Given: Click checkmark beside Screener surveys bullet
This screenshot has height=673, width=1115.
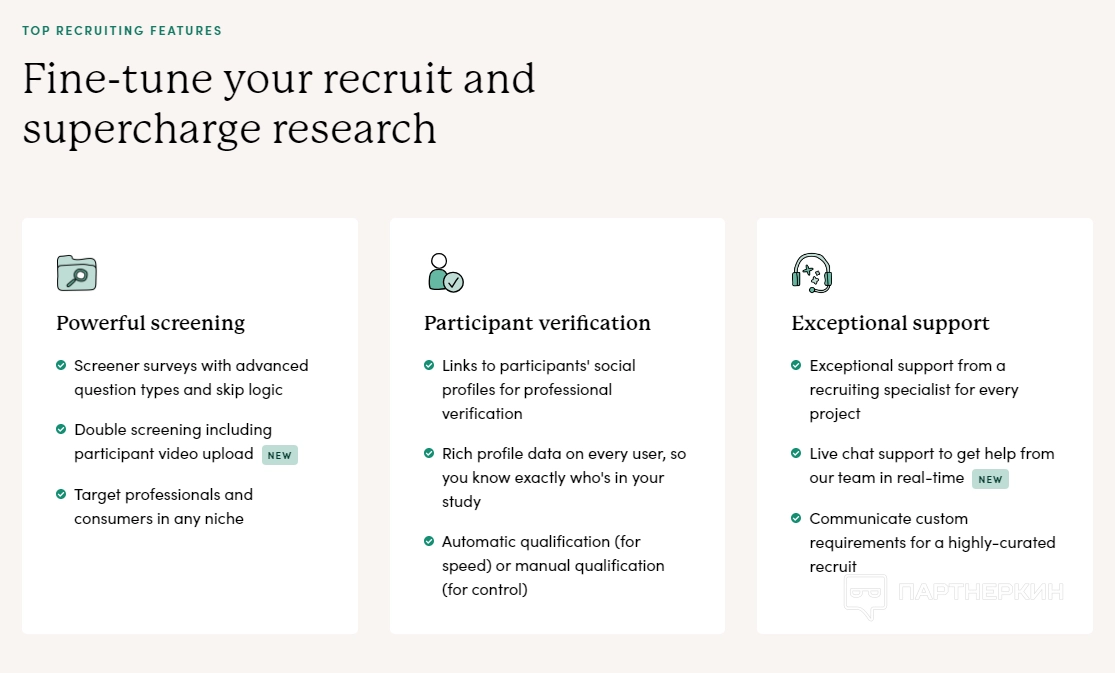Looking at the screenshot, I should pos(62,366).
